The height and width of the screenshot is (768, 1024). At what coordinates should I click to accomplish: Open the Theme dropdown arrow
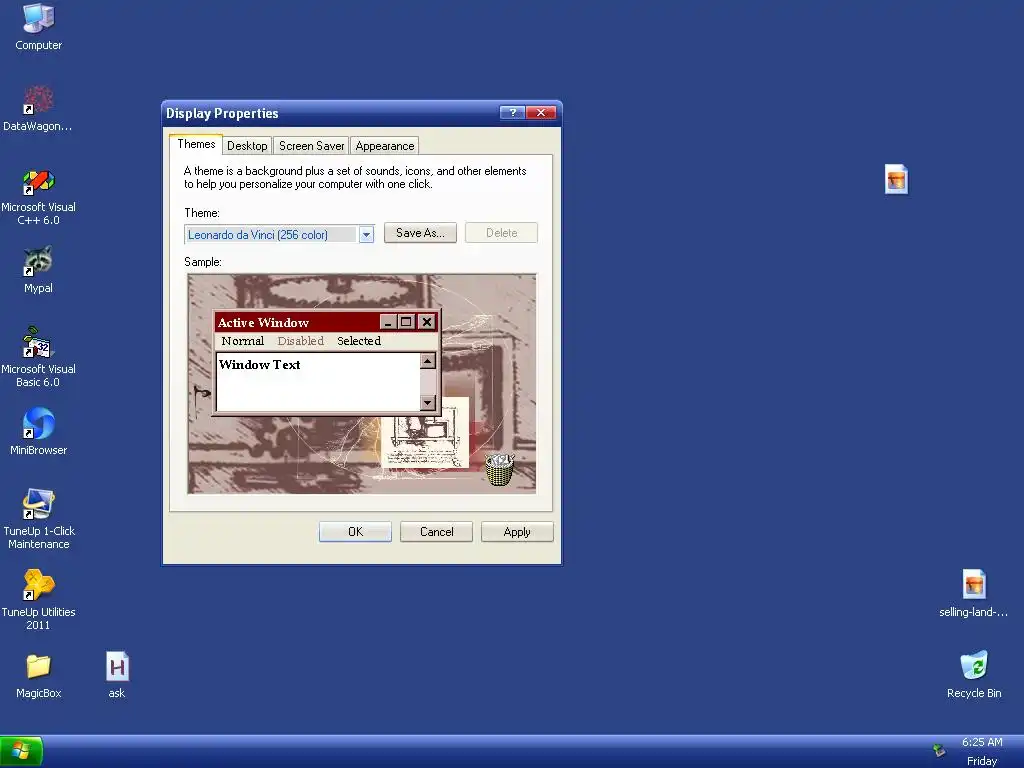[x=366, y=234]
